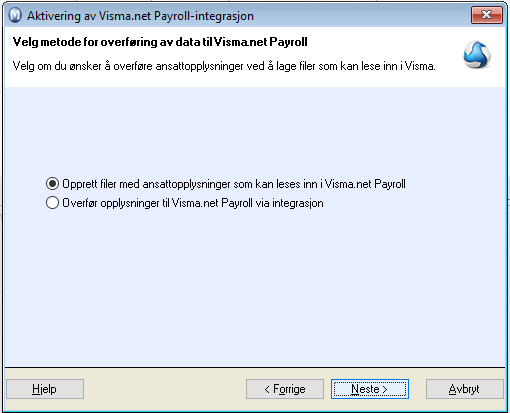Click the underlined A in the Avbryt button
This screenshot has height=413, width=510.
[452, 389]
